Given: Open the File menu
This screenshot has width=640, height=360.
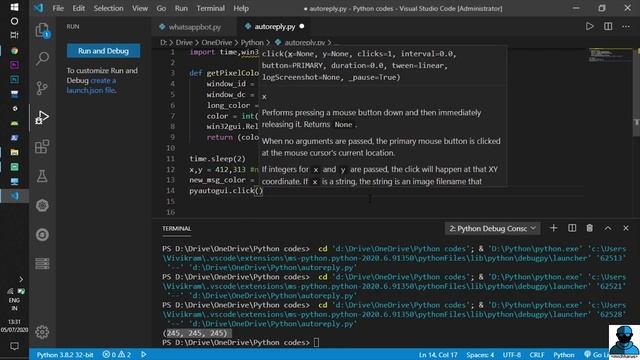Looking at the screenshot, I should [x=58, y=8].
